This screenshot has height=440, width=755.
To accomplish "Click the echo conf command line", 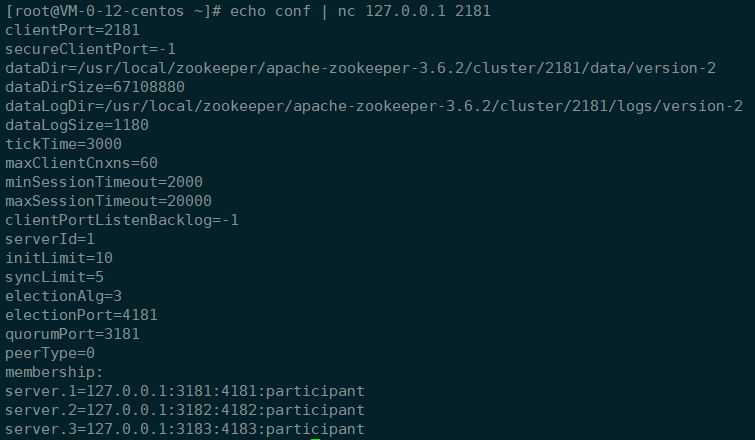I will (x=248, y=11).
